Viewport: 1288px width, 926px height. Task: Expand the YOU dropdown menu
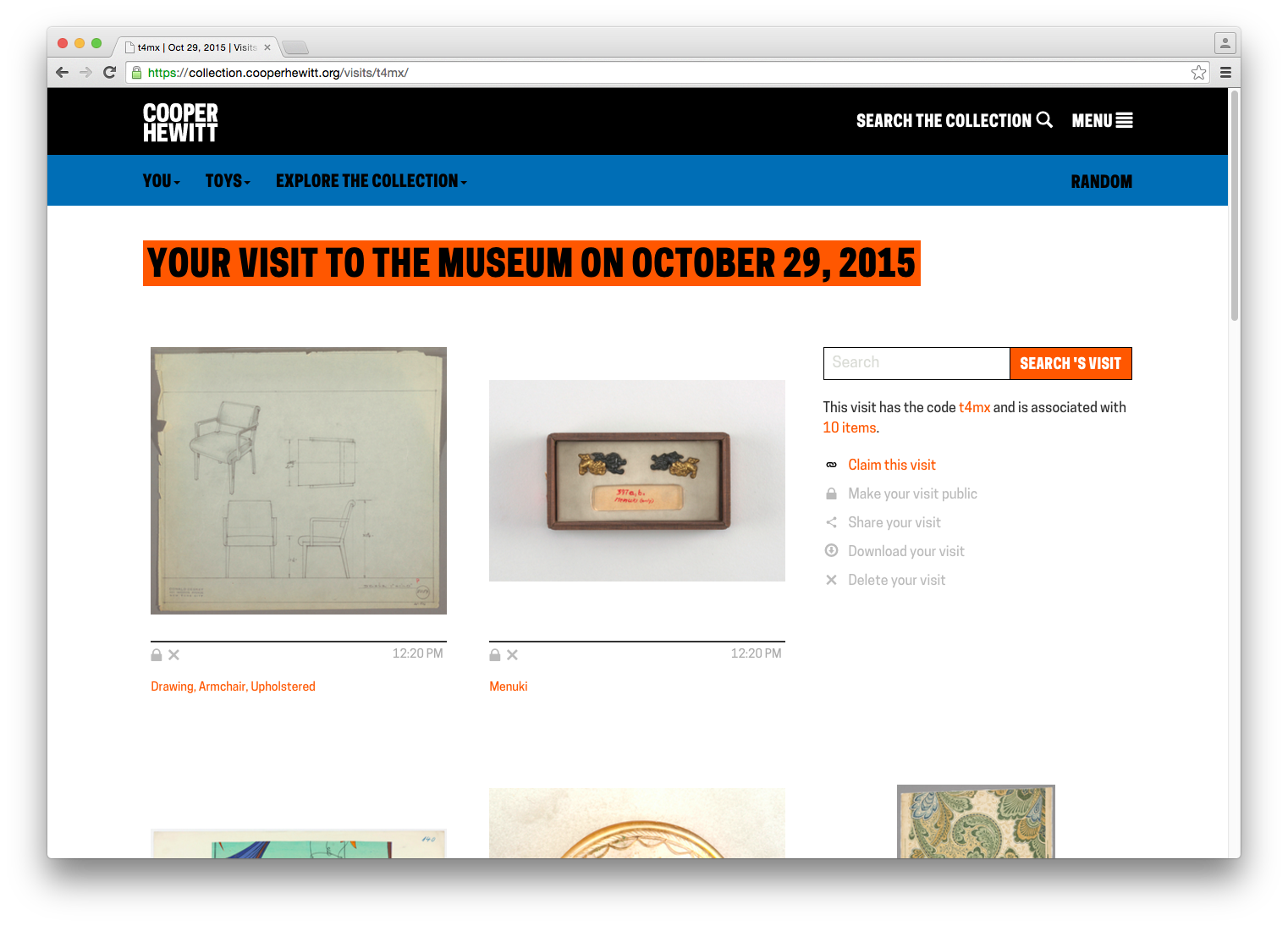(162, 181)
